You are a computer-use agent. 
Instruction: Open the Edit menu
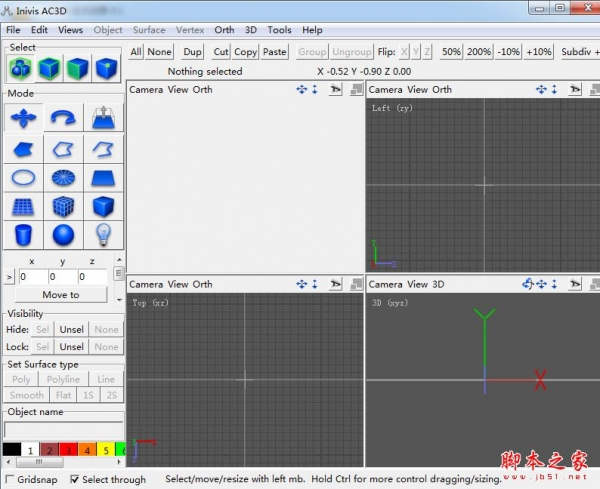click(x=39, y=30)
